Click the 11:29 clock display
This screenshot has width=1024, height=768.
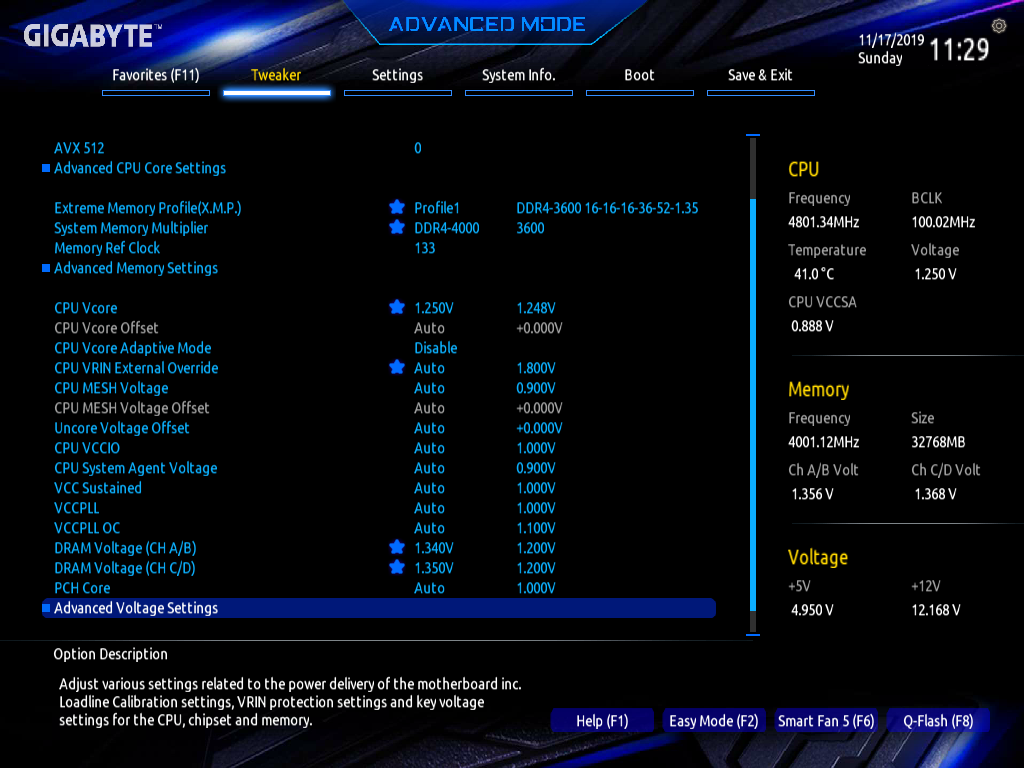click(x=959, y=50)
